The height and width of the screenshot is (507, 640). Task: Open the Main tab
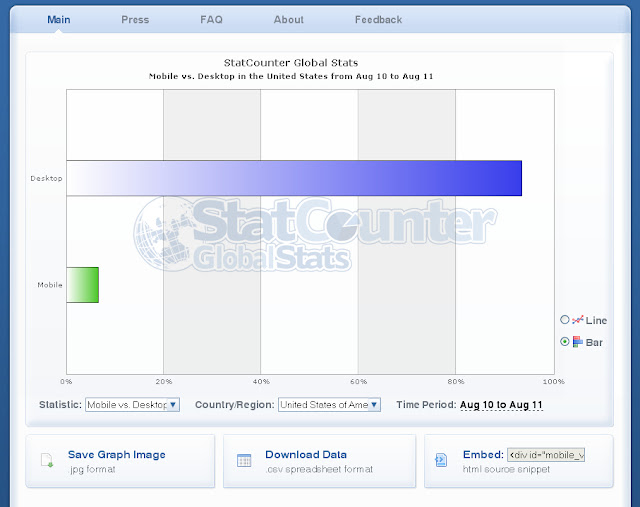tap(59, 20)
